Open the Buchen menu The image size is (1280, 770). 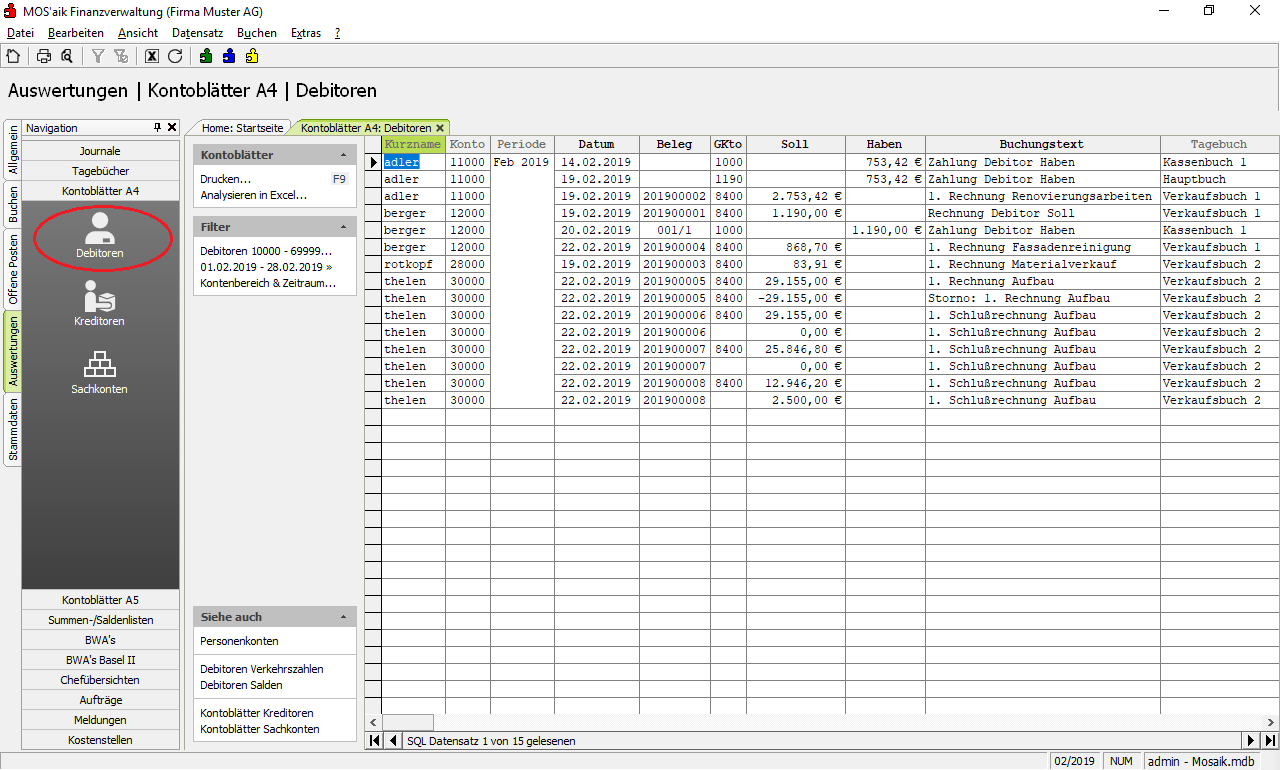point(256,33)
